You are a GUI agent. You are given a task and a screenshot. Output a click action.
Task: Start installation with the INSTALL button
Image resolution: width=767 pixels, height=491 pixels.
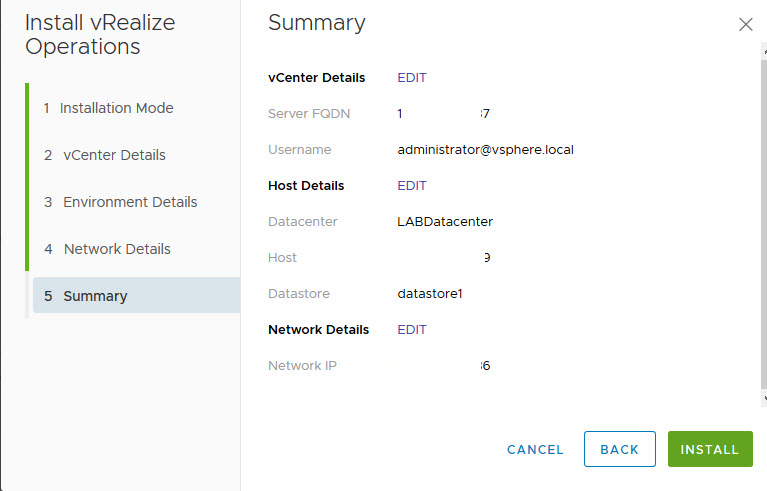click(710, 450)
